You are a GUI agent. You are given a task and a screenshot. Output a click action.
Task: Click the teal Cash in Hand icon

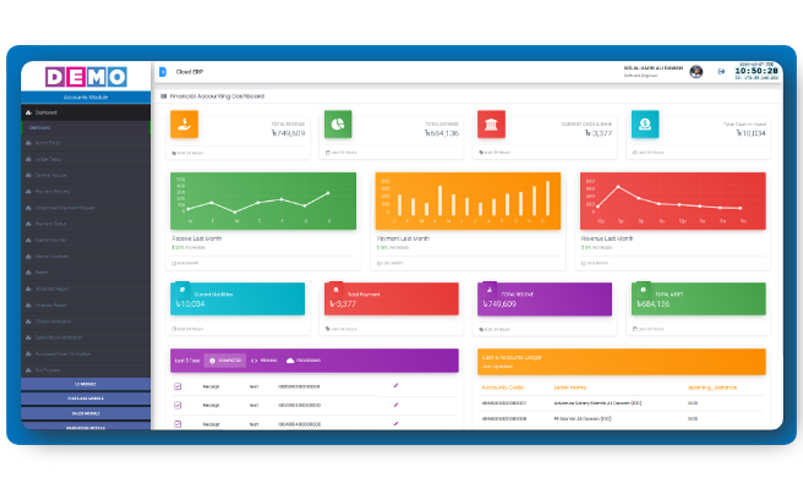tap(645, 124)
